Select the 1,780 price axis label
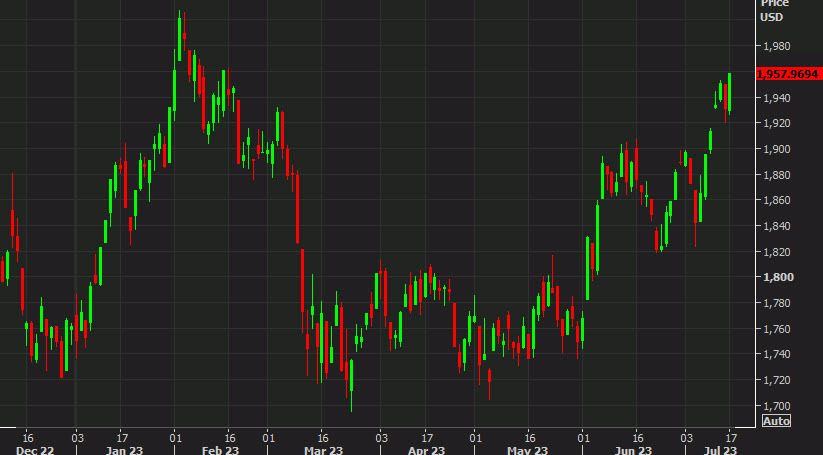Screen dimensions: 823x455 pos(776,303)
